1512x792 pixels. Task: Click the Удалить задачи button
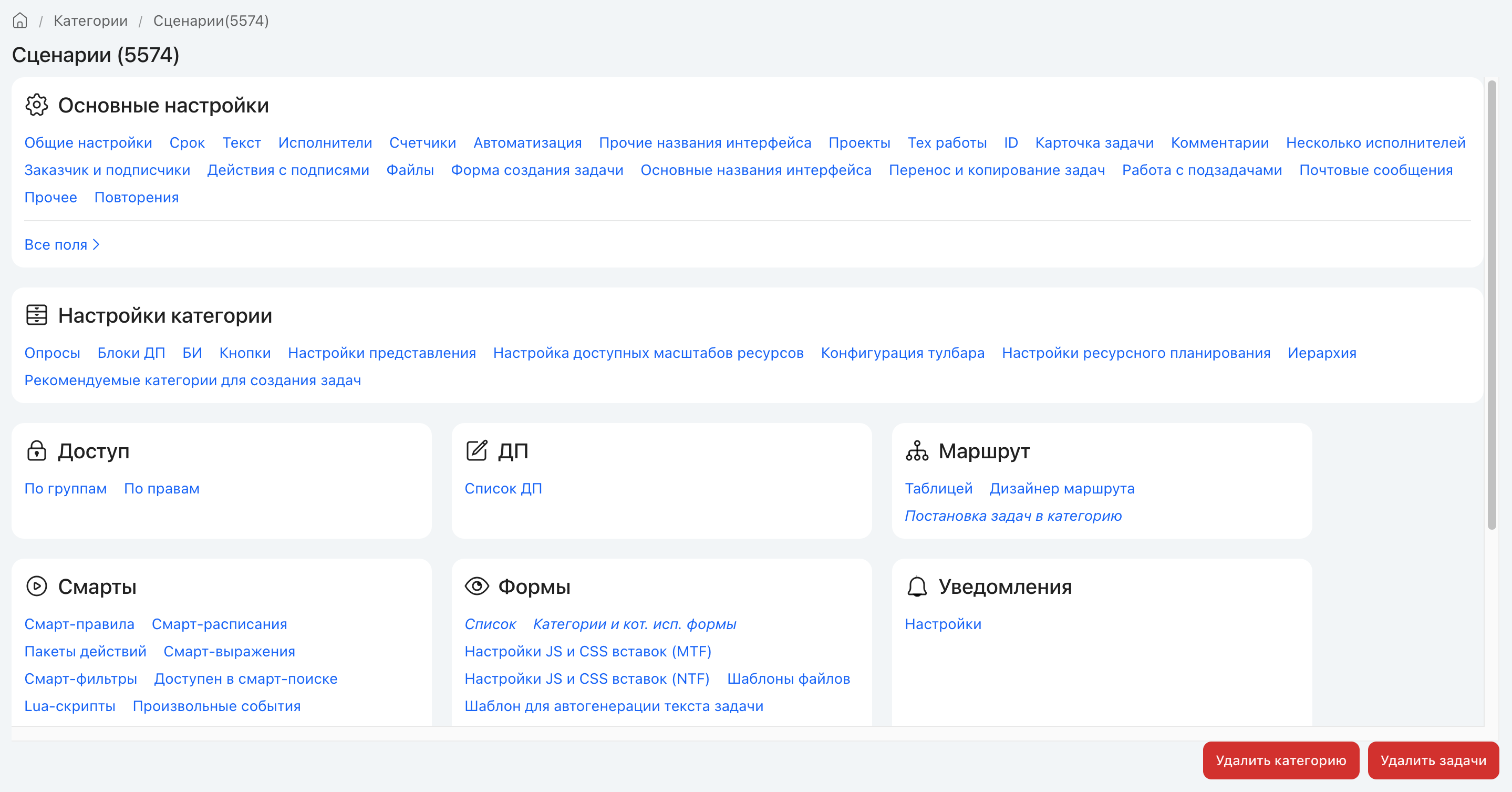(x=1433, y=760)
